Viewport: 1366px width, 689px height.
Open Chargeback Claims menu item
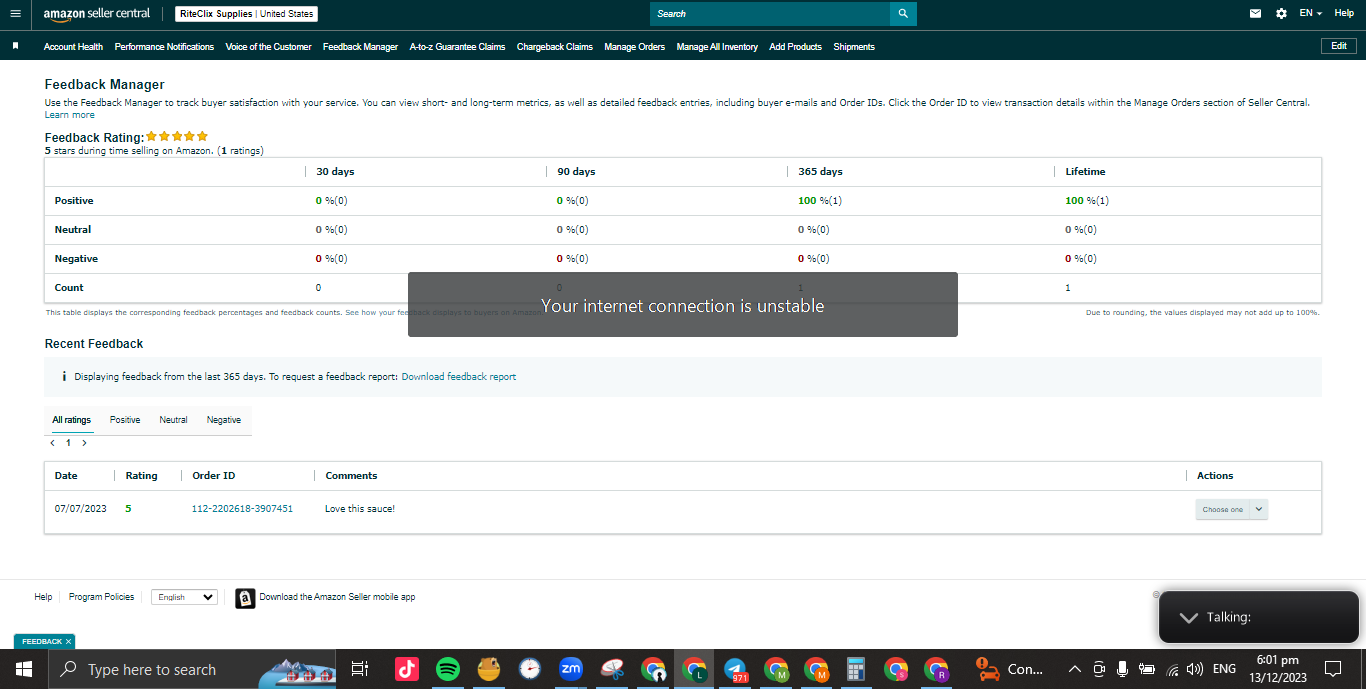tap(555, 47)
